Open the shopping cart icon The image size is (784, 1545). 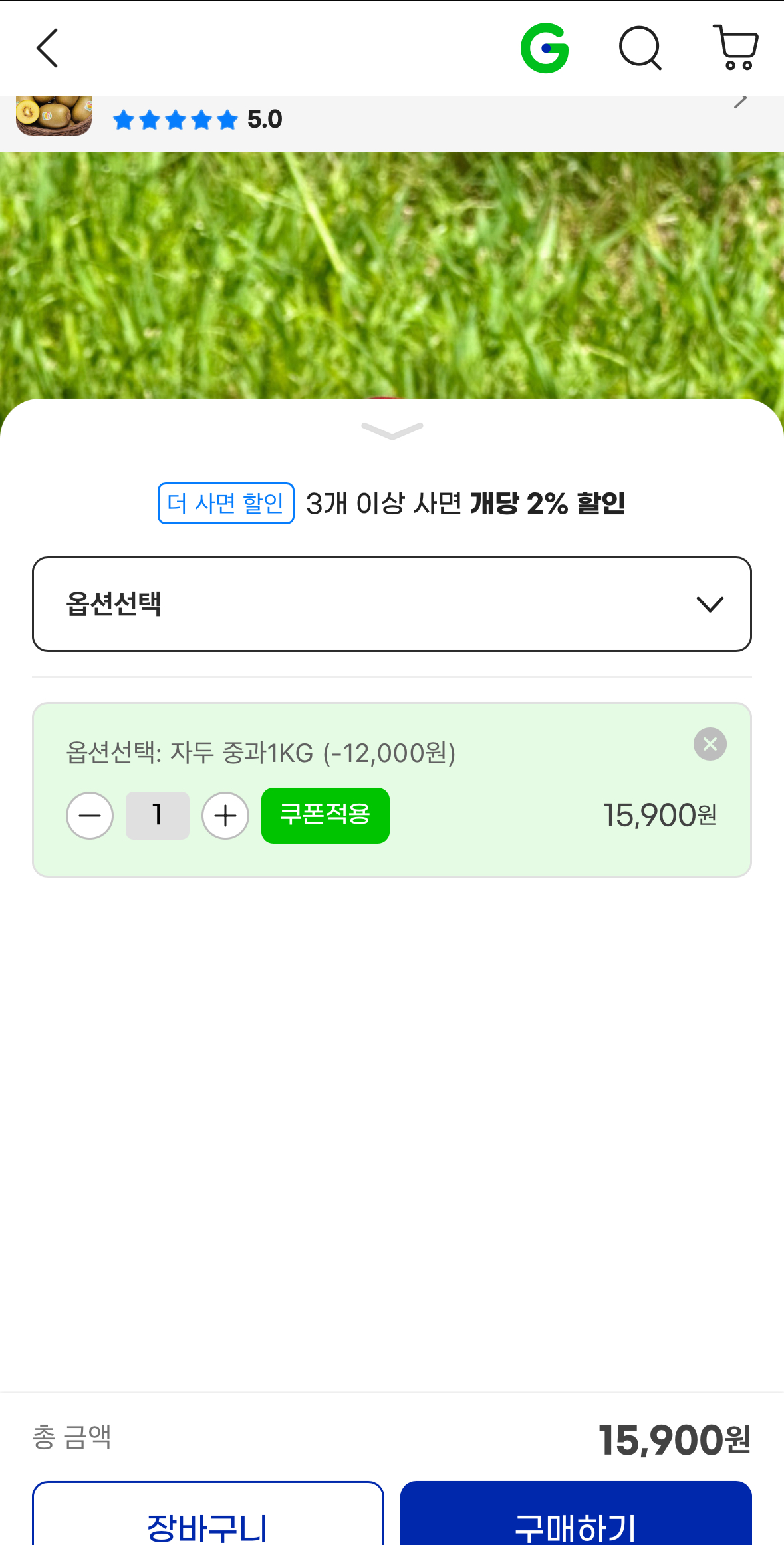tap(735, 47)
